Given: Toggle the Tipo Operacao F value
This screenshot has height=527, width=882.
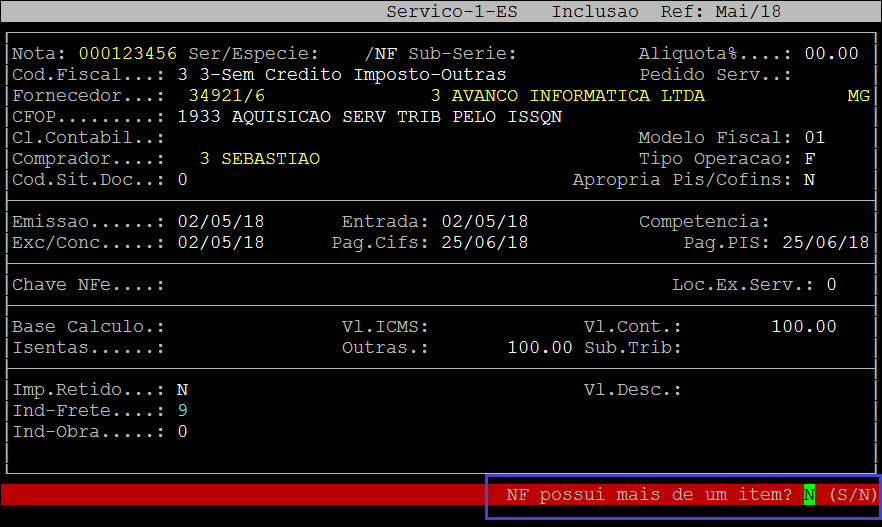Looking at the screenshot, I should (x=809, y=159).
